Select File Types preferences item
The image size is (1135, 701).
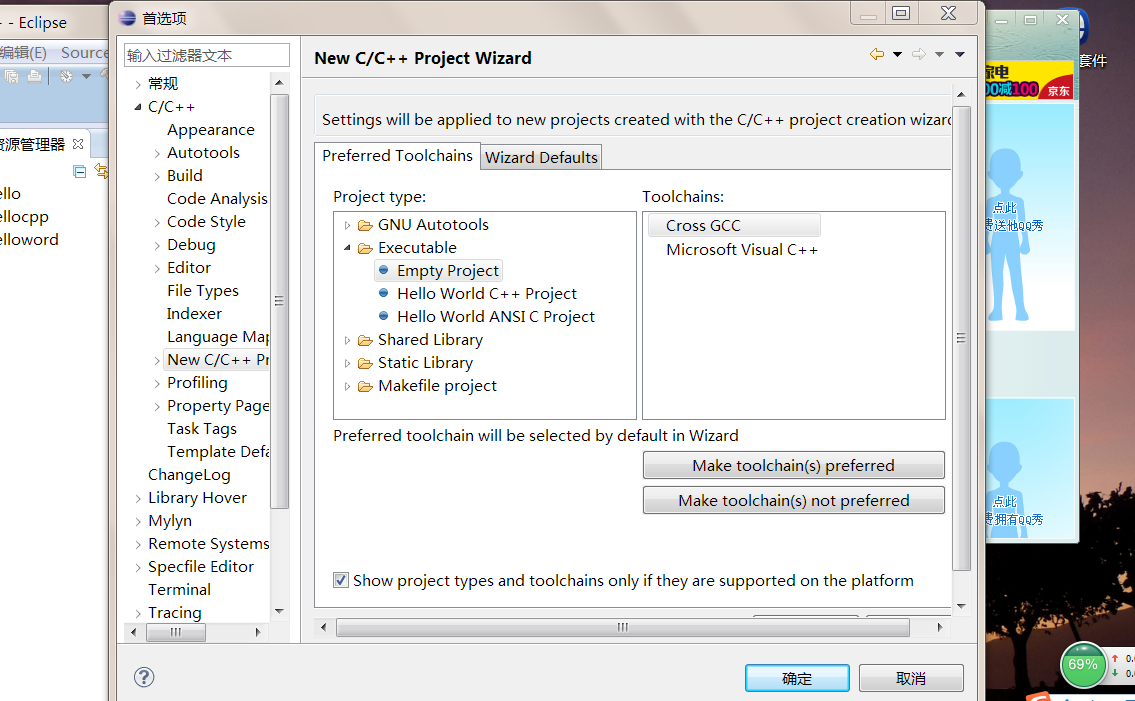pos(203,290)
